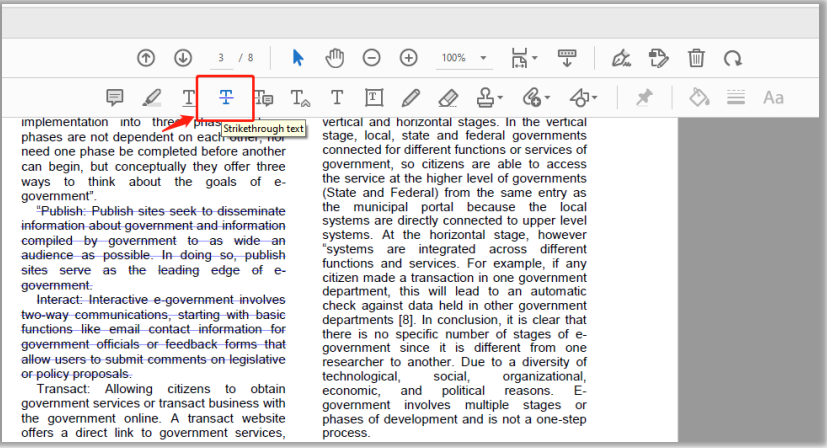This screenshot has height=448, width=827.
Task: Go to the previous page using up arrow icon
Action: (x=146, y=58)
